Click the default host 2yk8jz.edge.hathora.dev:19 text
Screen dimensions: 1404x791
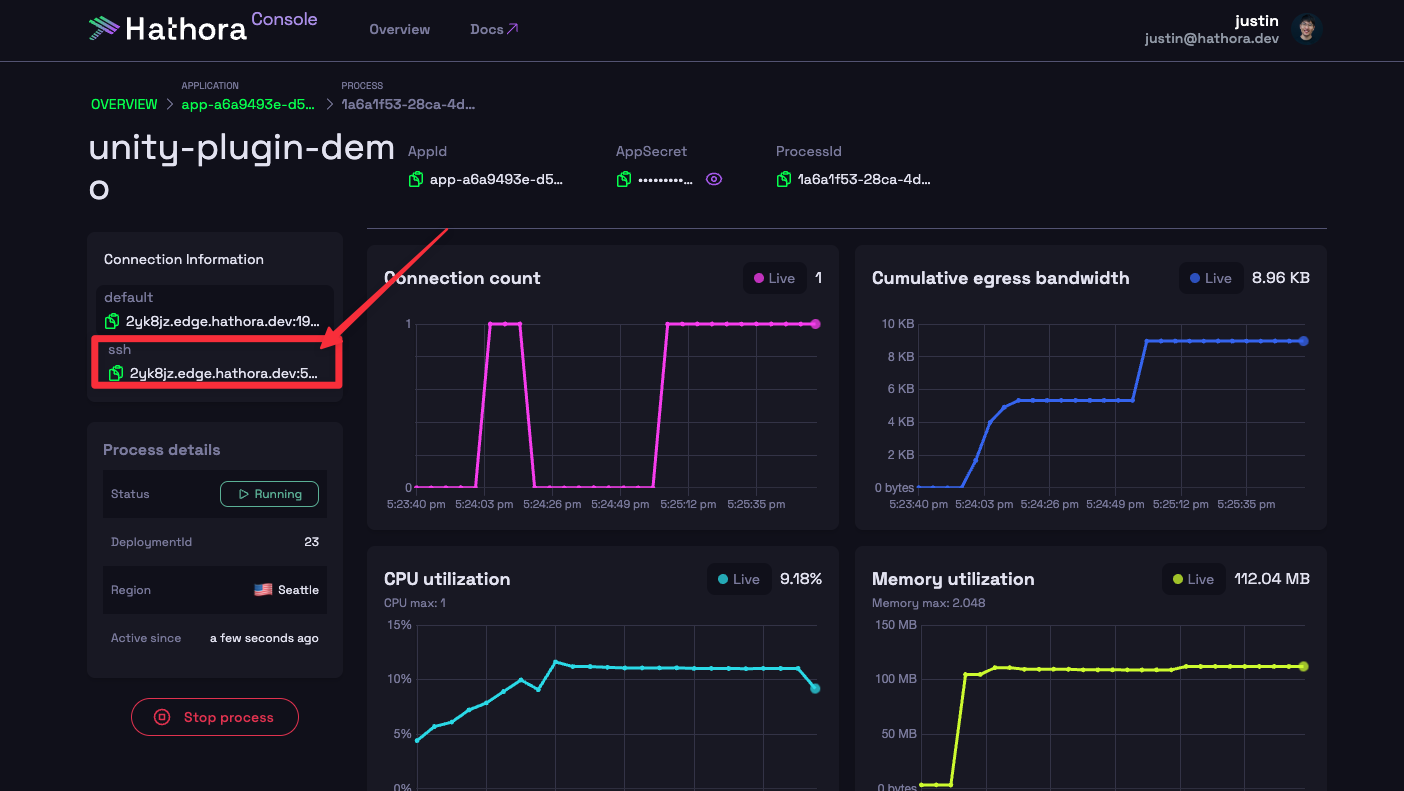point(223,322)
